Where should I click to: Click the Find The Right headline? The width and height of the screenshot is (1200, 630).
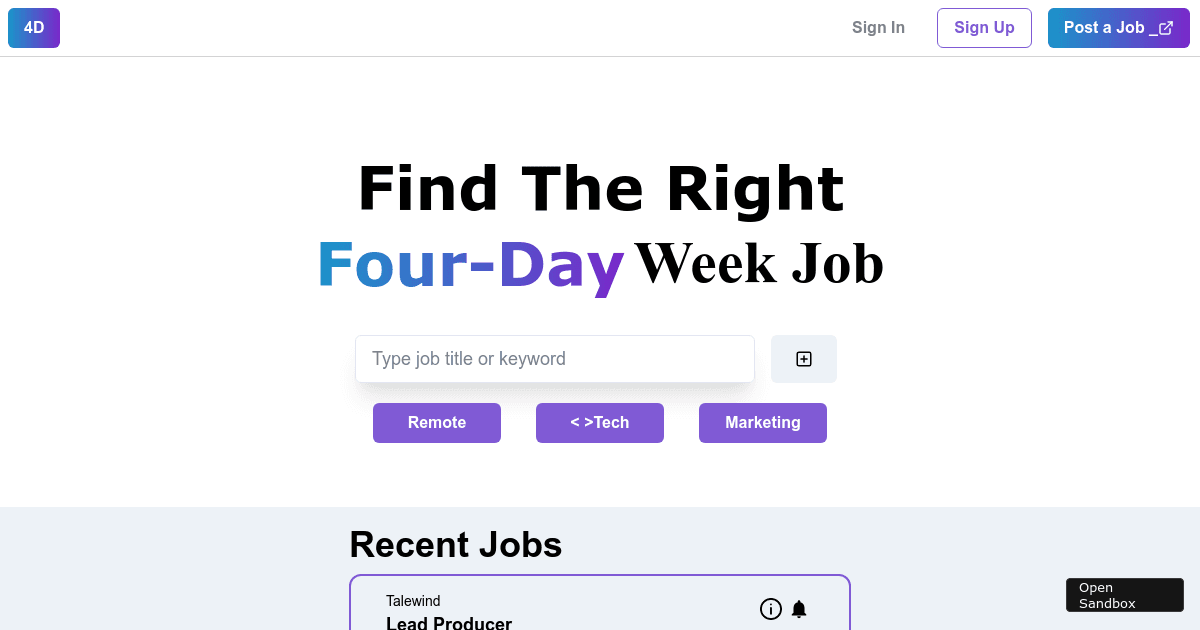tap(600, 189)
